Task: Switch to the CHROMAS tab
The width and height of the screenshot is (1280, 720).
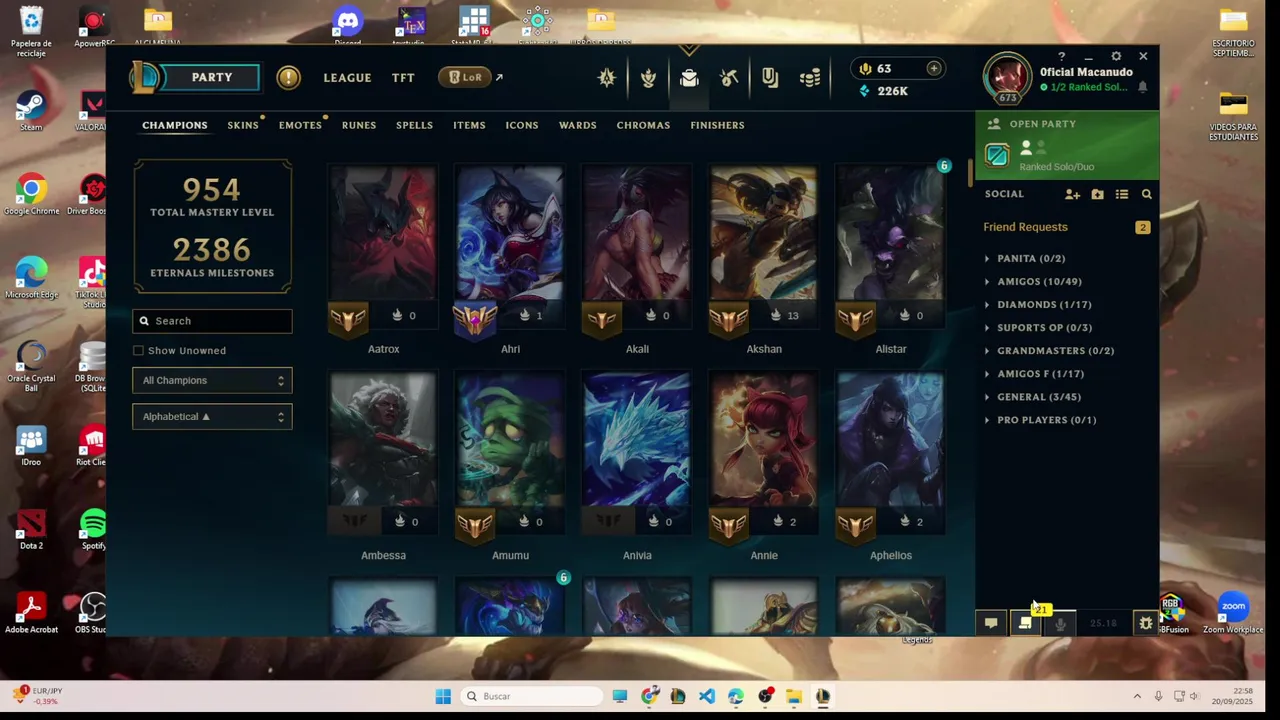Action: tap(643, 125)
